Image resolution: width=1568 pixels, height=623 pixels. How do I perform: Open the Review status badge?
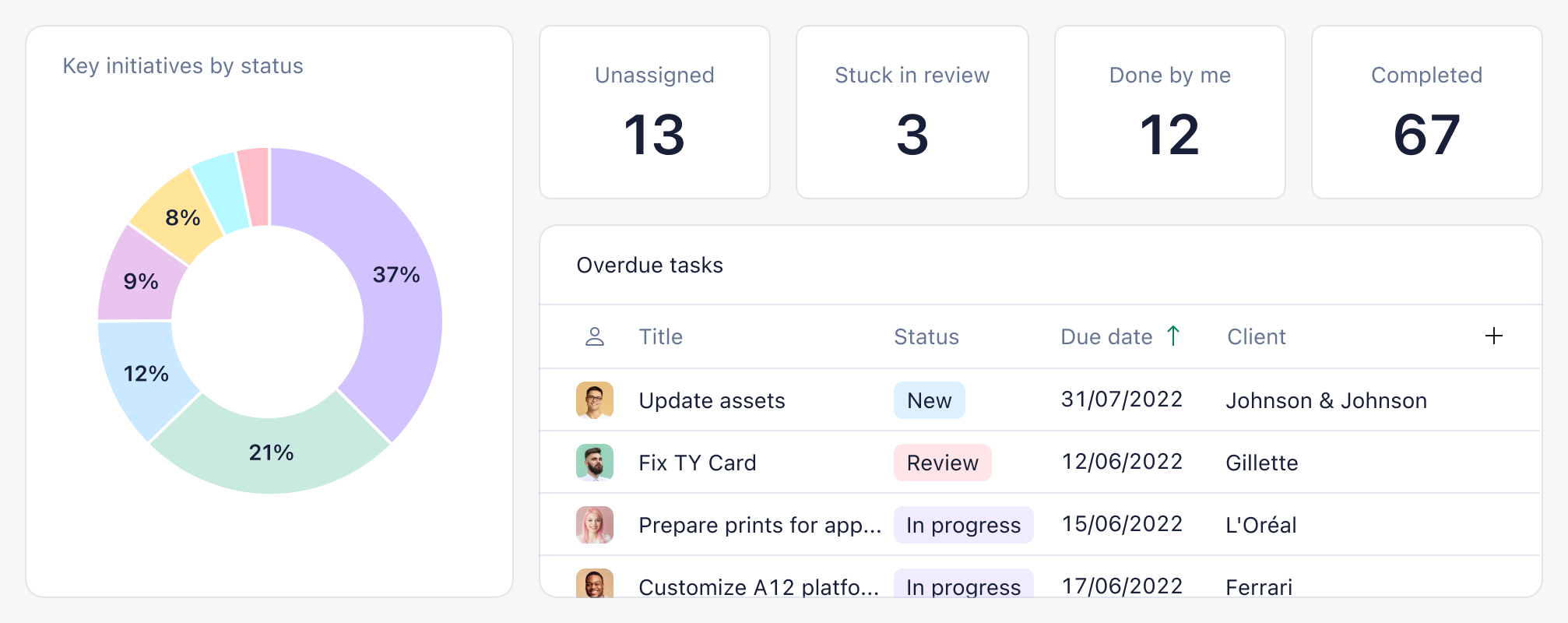click(x=943, y=463)
